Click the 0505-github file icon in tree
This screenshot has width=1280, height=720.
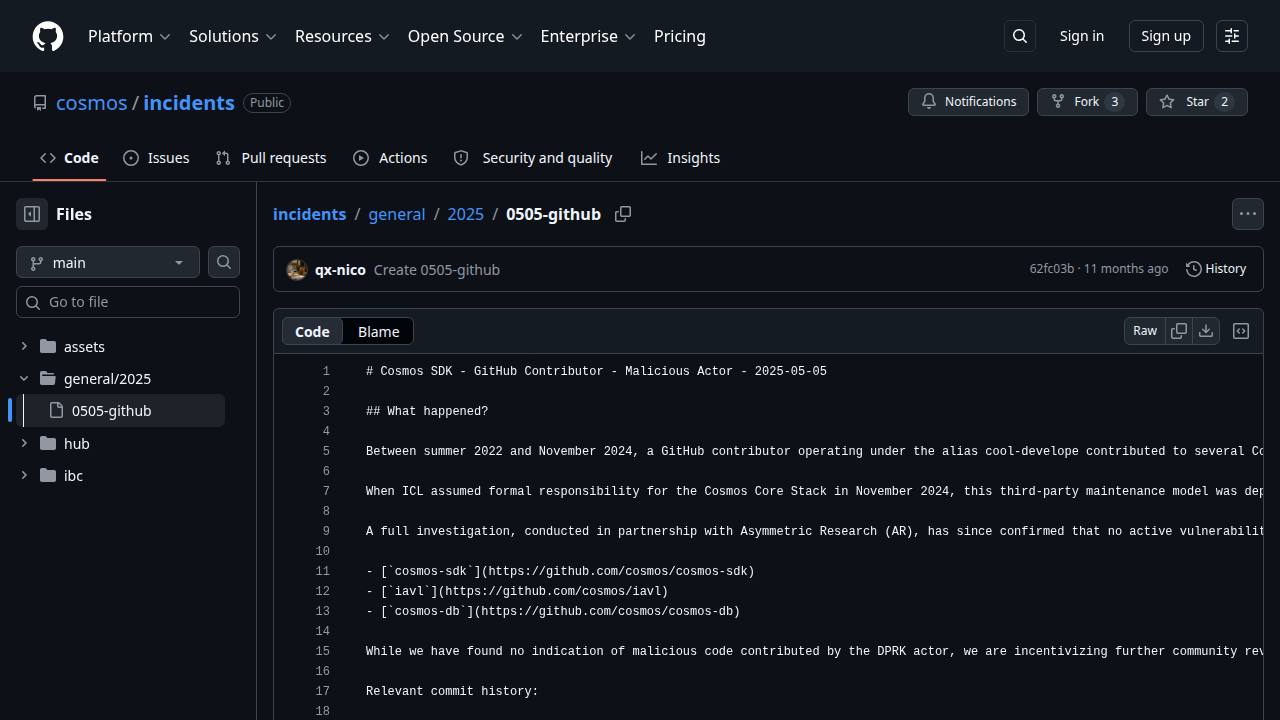click(x=56, y=411)
